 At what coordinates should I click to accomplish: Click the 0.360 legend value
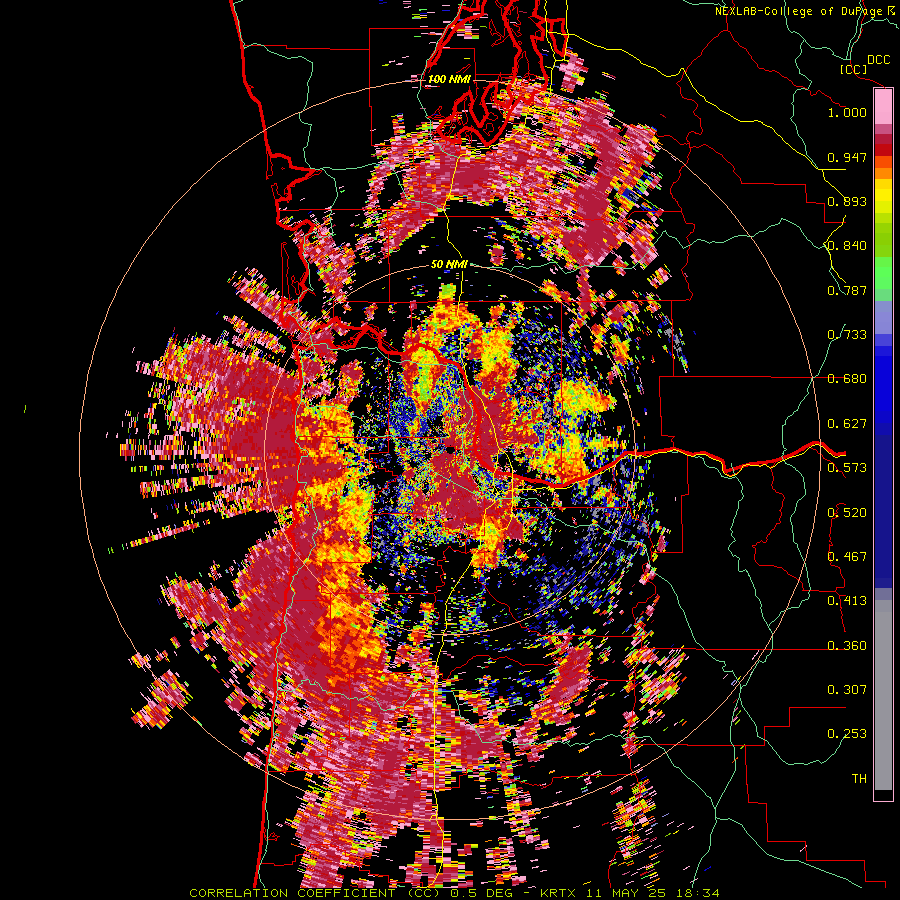point(847,646)
